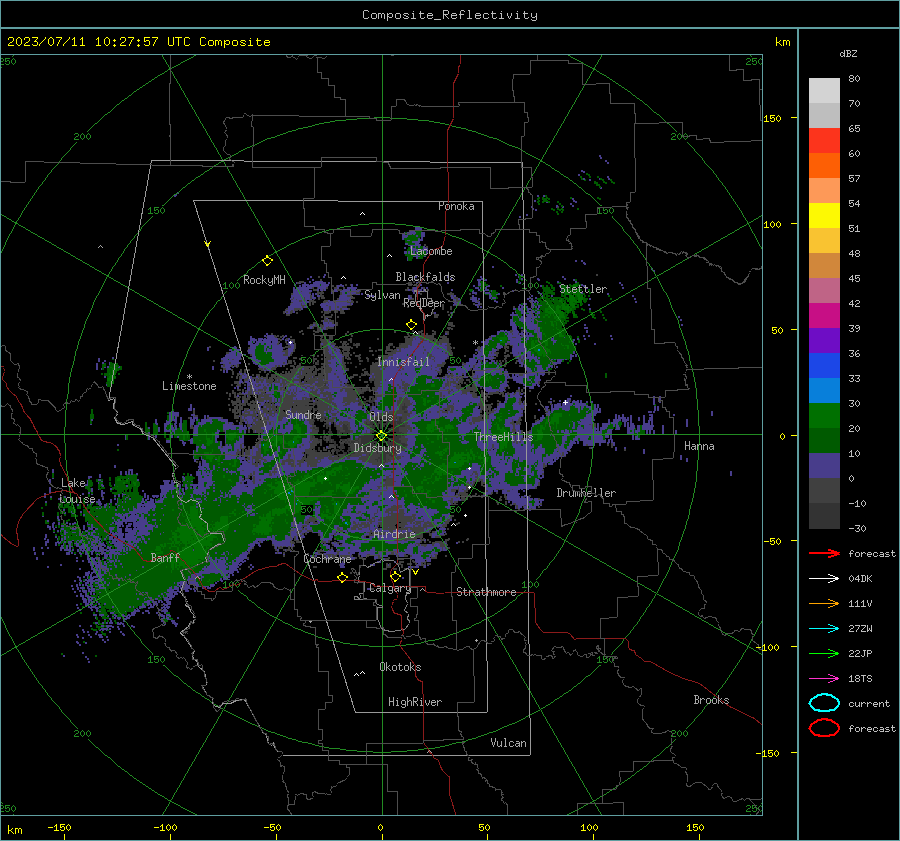900x841 pixels.
Task: Click the Drumheller city label
Action: (x=586, y=493)
